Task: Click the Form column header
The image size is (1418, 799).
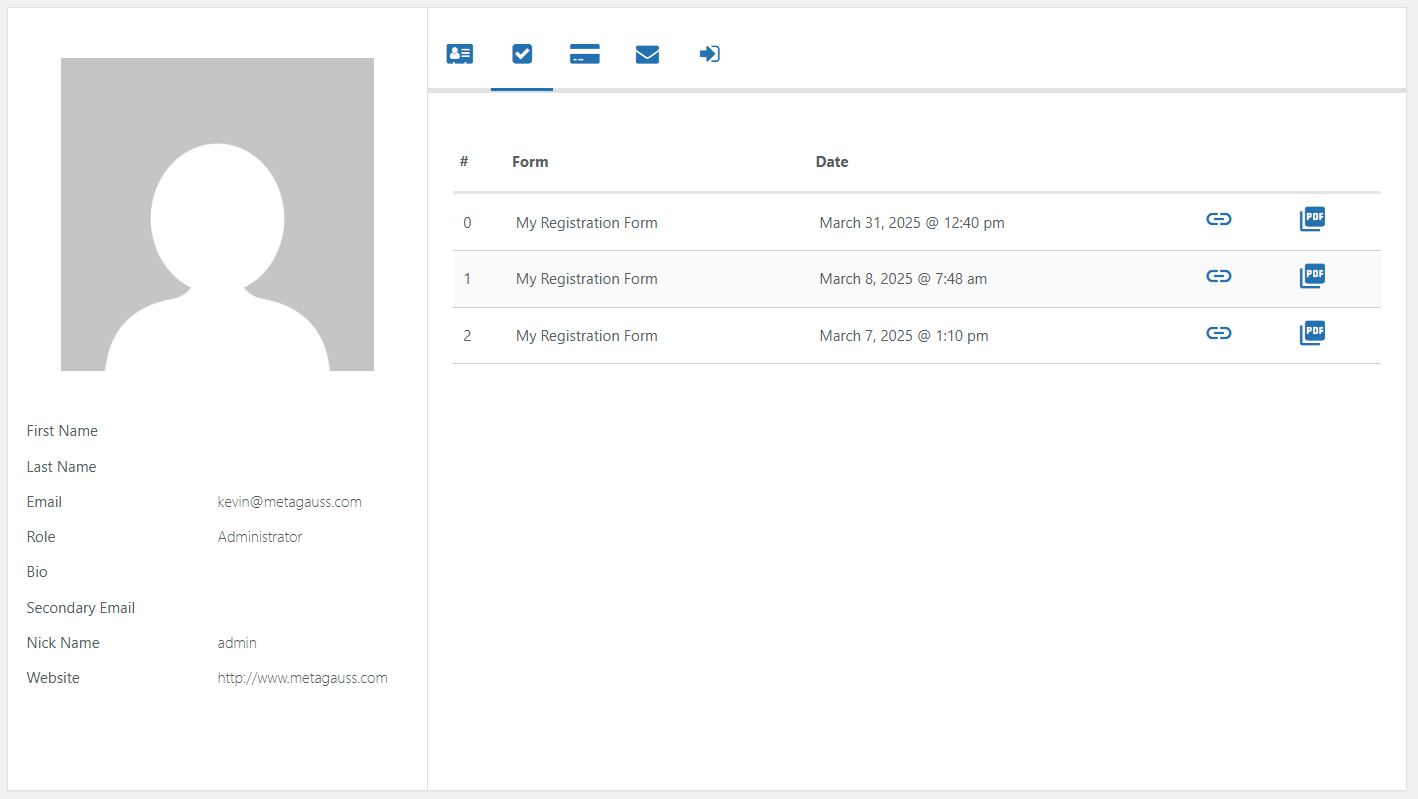Action: (x=529, y=162)
